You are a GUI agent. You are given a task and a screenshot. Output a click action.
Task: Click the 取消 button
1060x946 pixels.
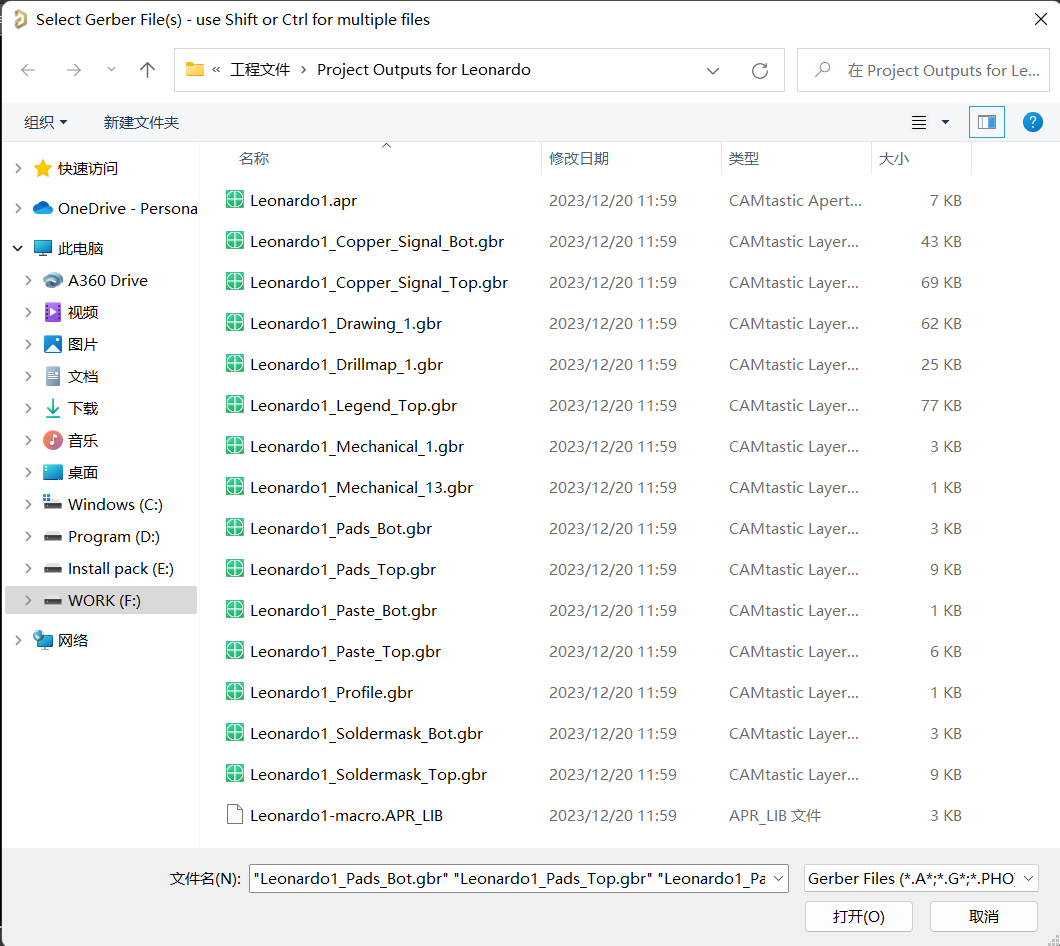983,916
